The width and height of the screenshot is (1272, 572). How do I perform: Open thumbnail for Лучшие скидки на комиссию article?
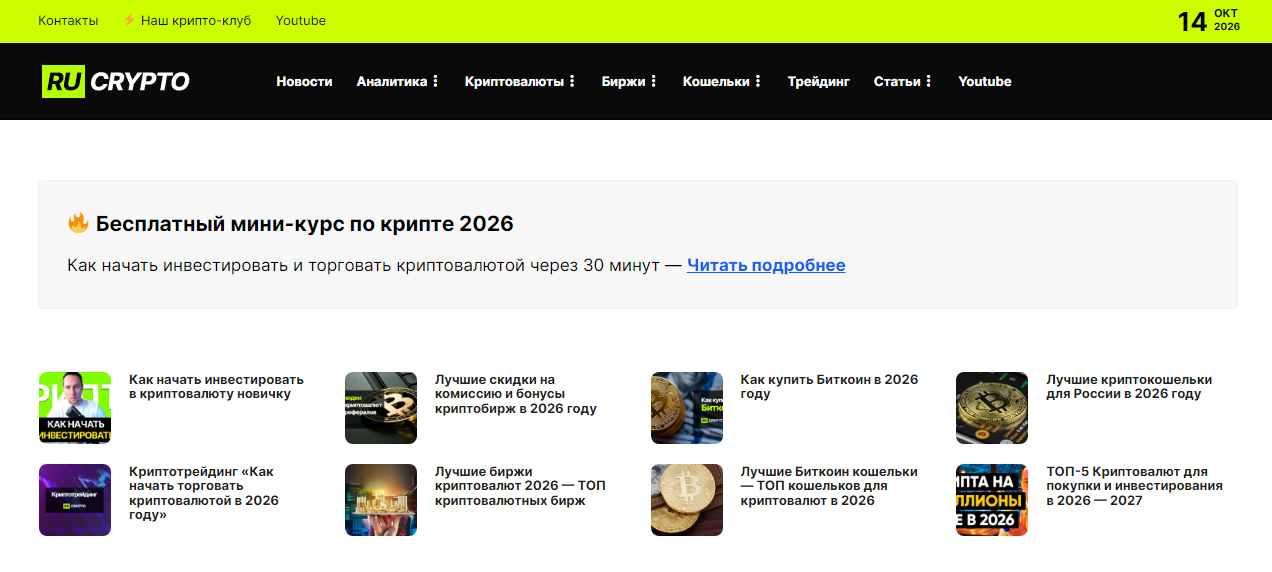point(381,408)
